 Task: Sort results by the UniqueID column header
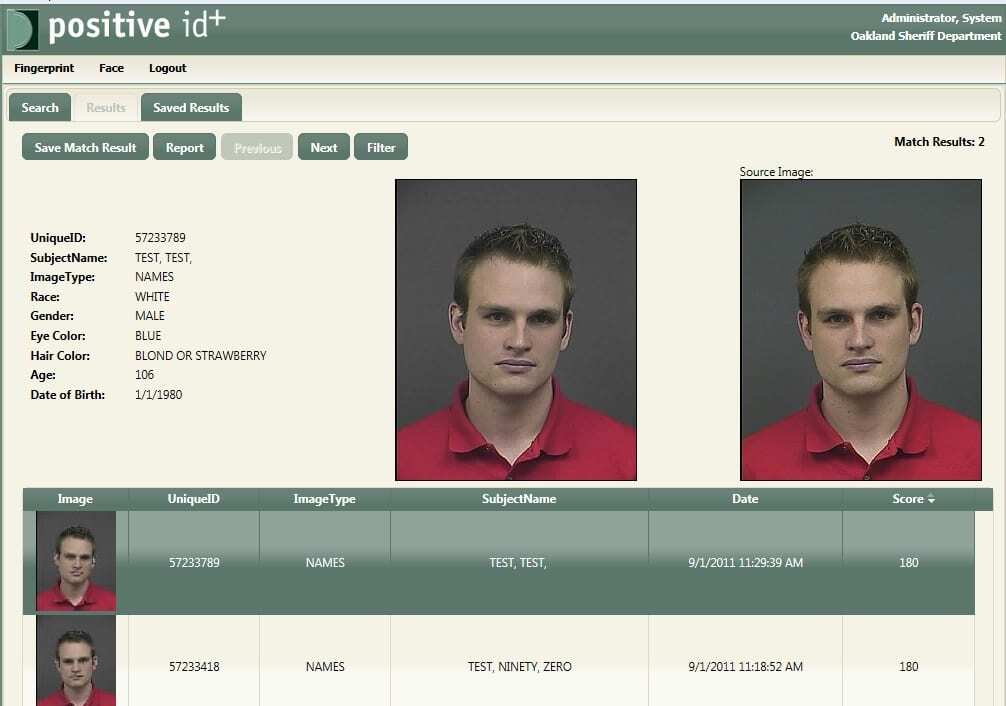194,499
